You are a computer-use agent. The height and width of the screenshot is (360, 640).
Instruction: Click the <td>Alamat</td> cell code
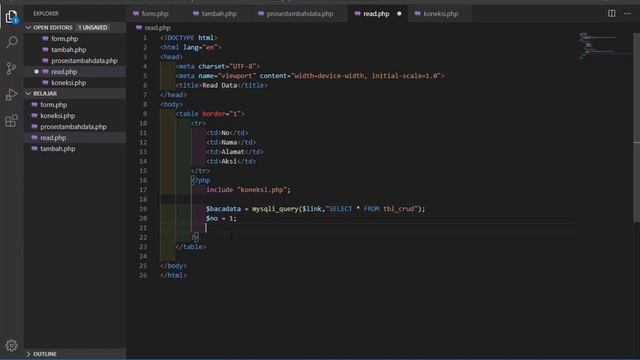pyautogui.click(x=235, y=152)
